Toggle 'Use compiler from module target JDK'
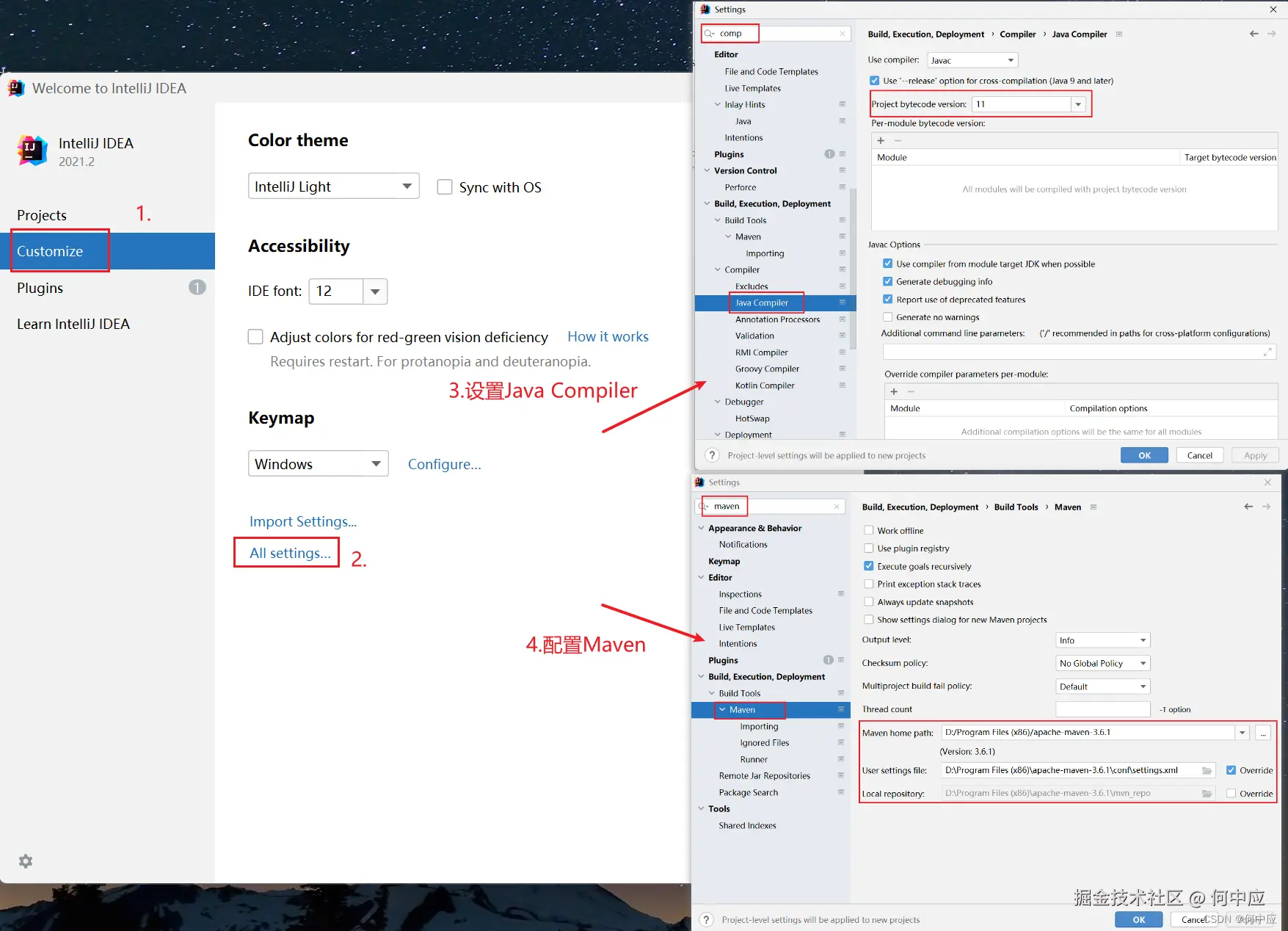This screenshot has width=1288, height=931. tap(888, 264)
